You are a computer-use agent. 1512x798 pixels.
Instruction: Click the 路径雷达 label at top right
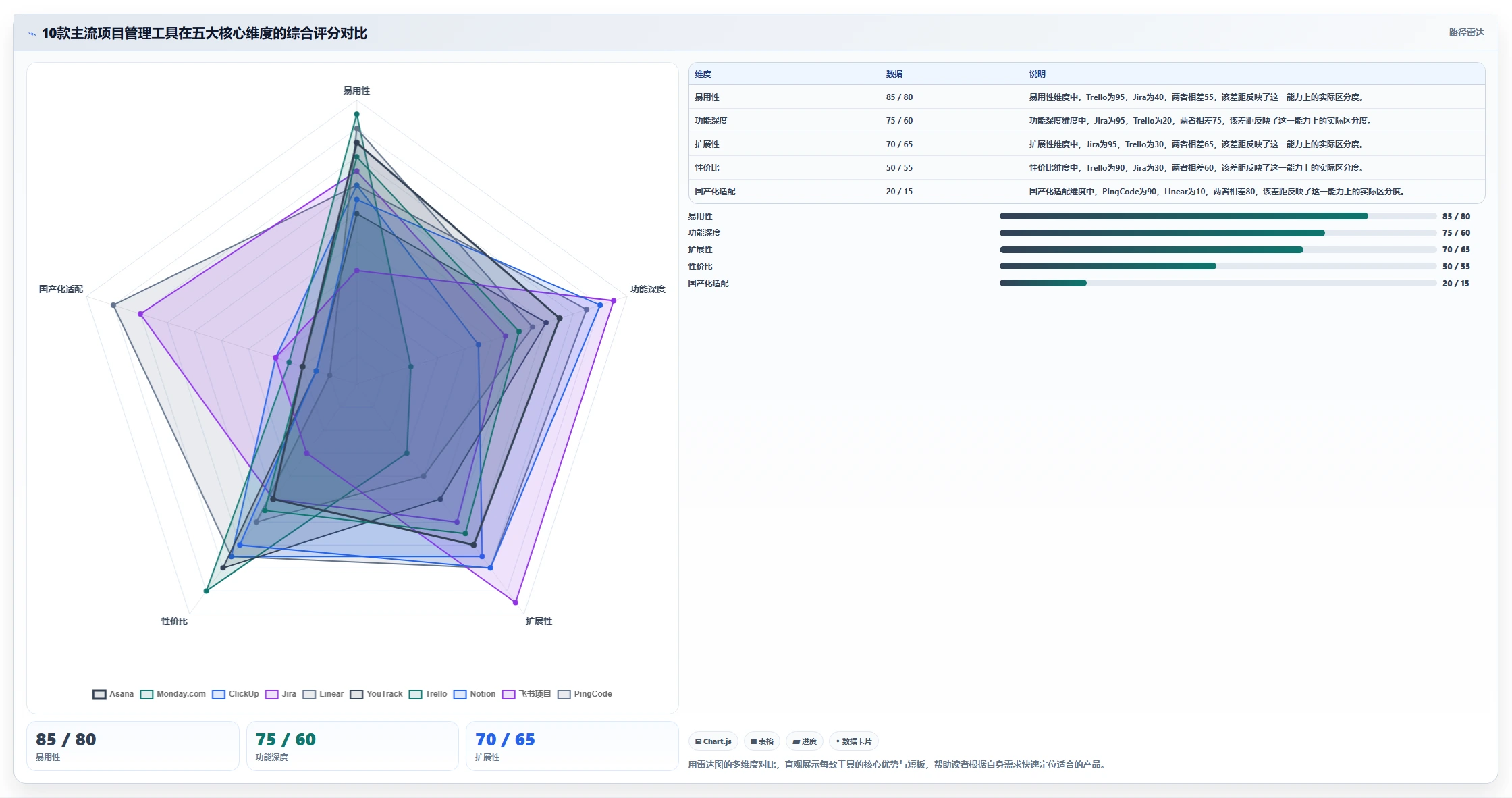pos(1466,32)
